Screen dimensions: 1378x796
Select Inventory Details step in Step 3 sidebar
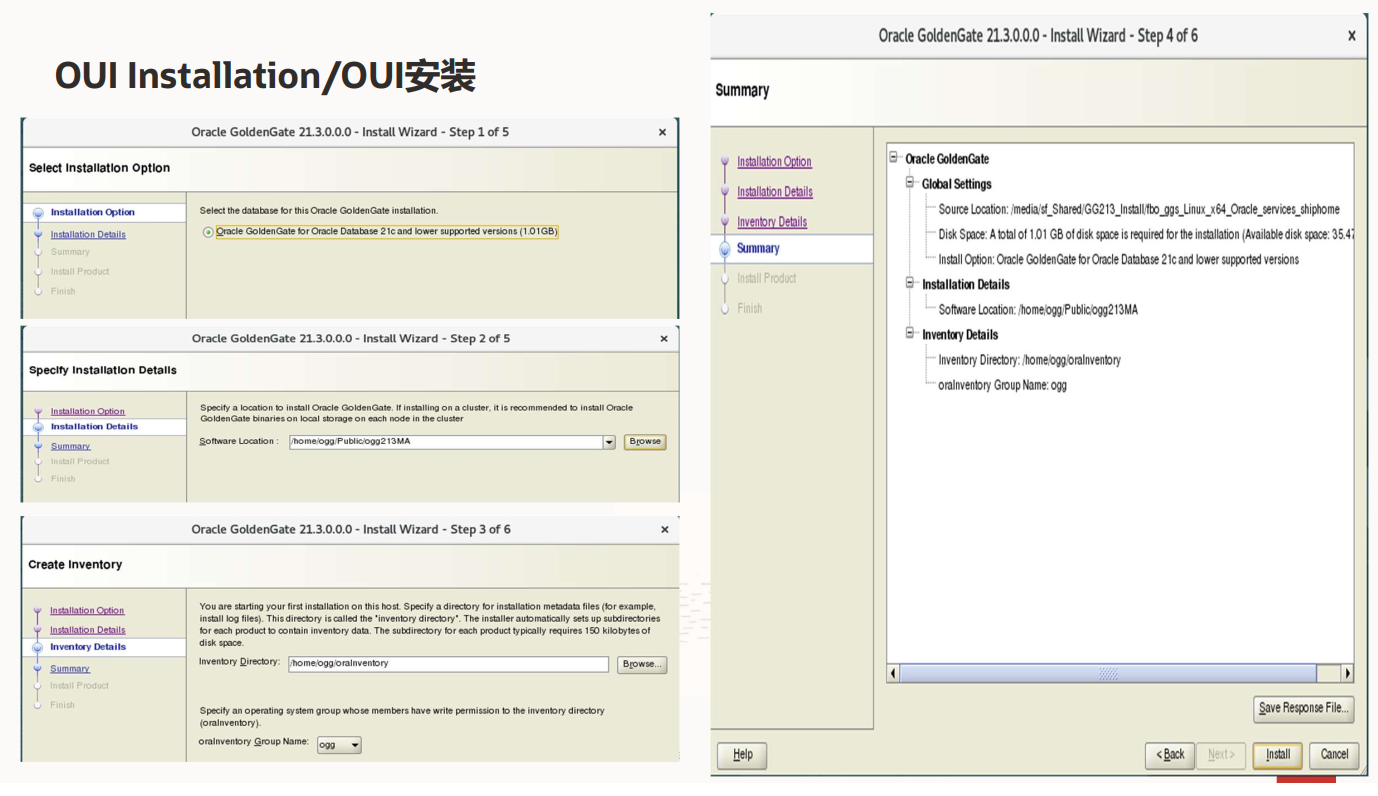pyautogui.click(x=88, y=647)
